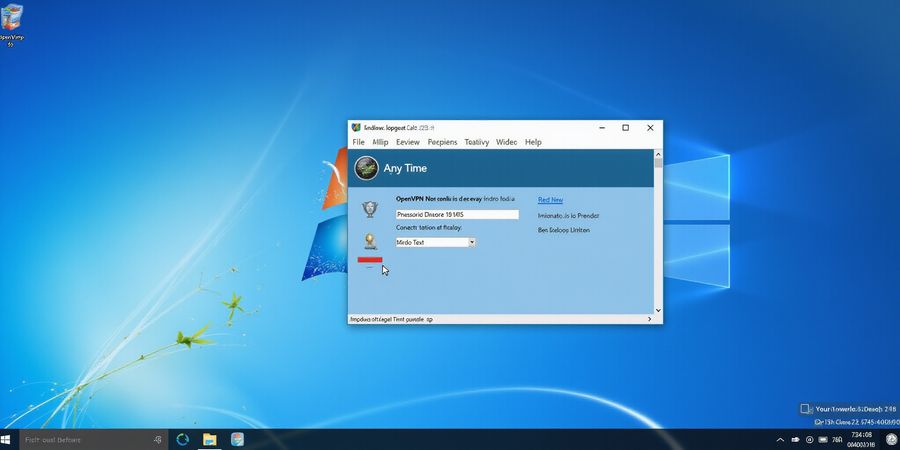Click the red bar button

[370, 259]
